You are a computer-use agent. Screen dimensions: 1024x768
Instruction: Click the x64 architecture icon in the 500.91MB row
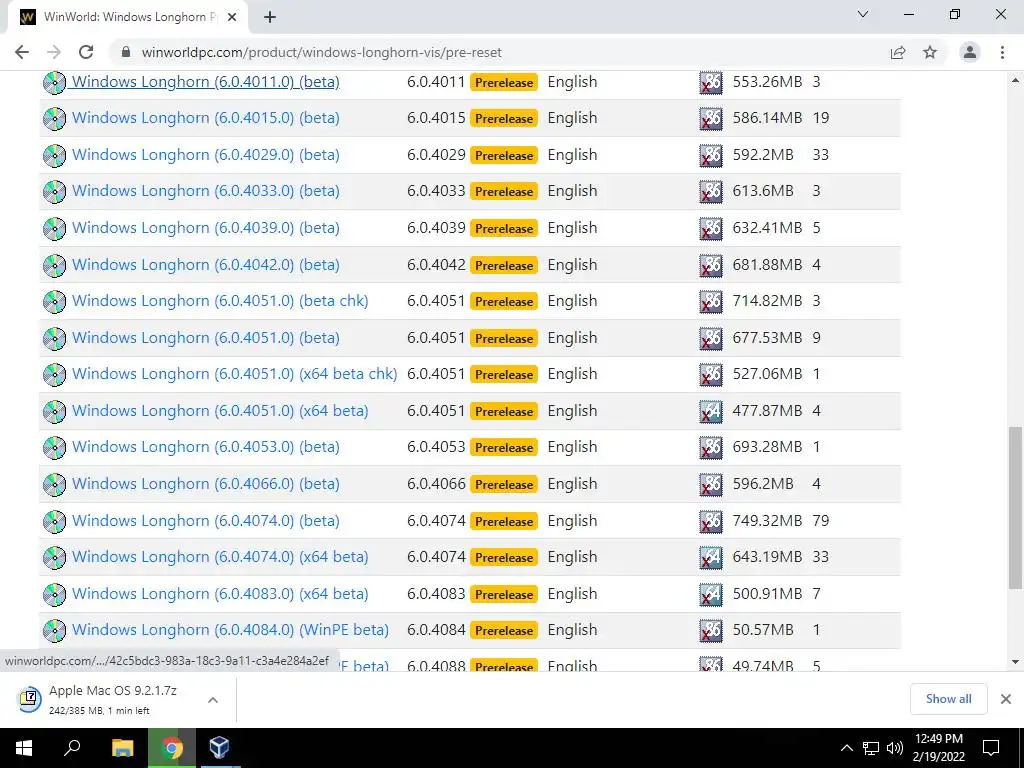[711, 594]
